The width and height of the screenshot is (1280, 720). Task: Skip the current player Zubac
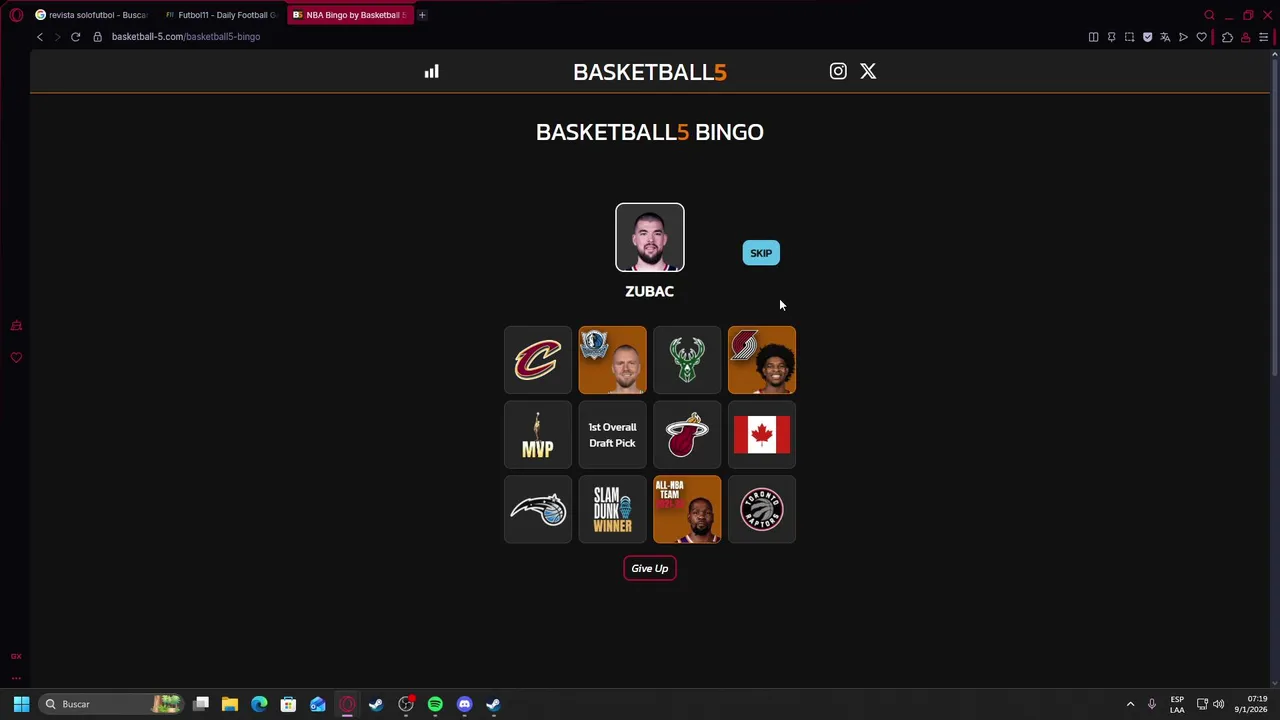pyautogui.click(x=761, y=253)
